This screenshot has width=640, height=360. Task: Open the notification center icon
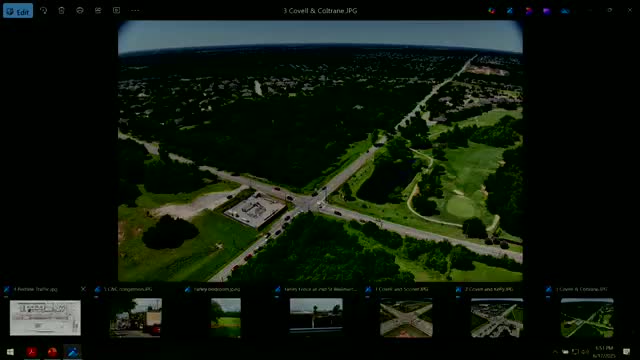(x=627, y=352)
